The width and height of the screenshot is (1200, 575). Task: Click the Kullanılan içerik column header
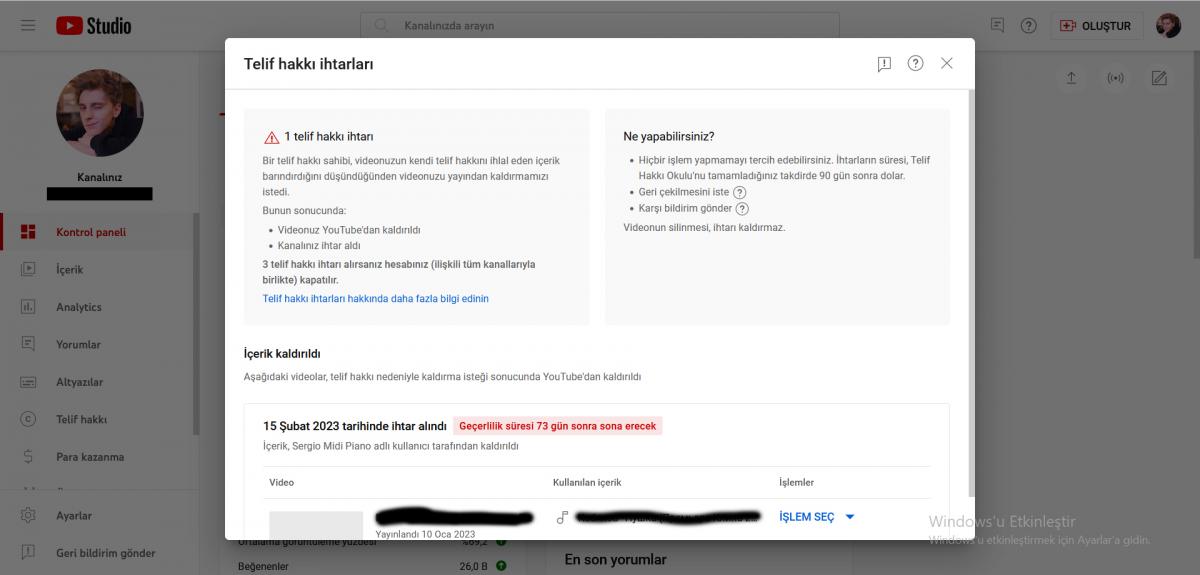587,483
